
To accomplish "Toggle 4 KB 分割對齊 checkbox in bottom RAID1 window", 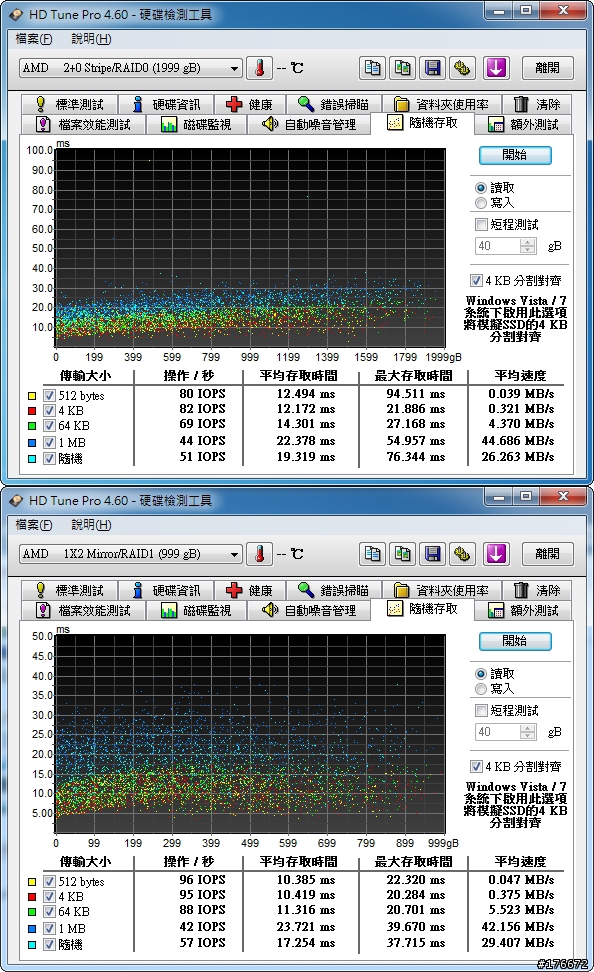I will click(476, 767).
